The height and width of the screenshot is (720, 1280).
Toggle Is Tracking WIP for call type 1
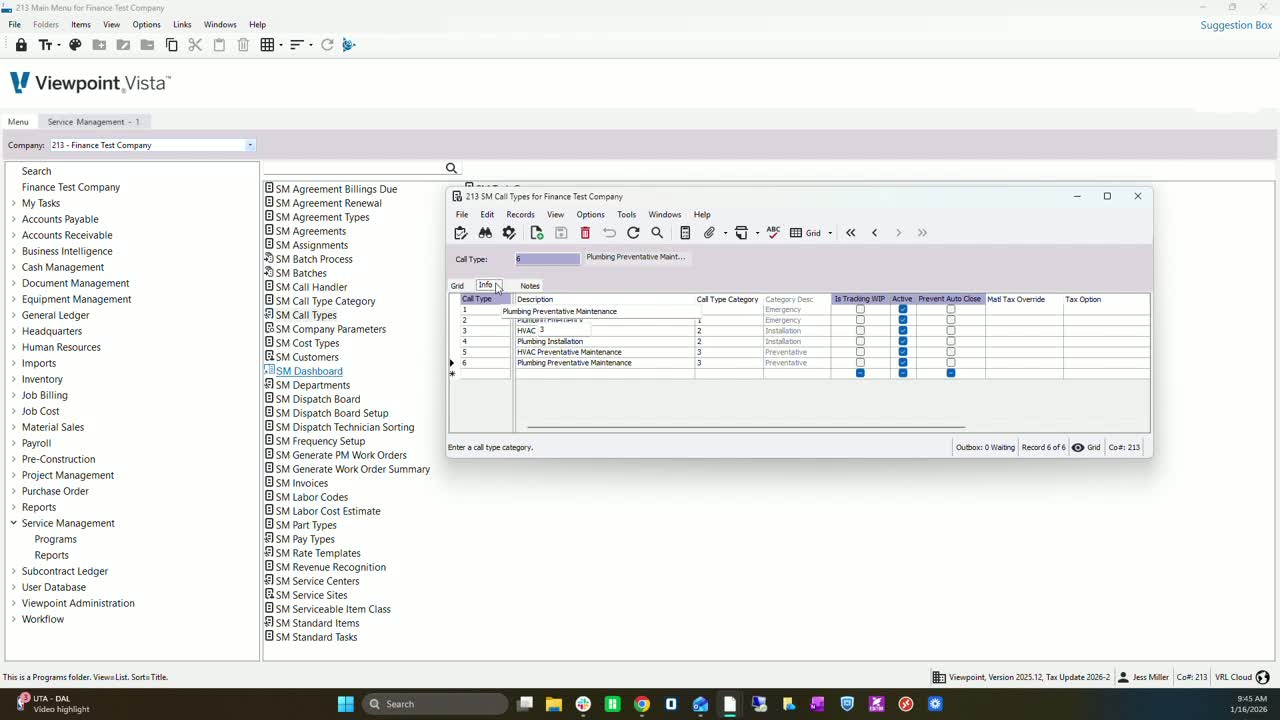[x=860, y=310]
